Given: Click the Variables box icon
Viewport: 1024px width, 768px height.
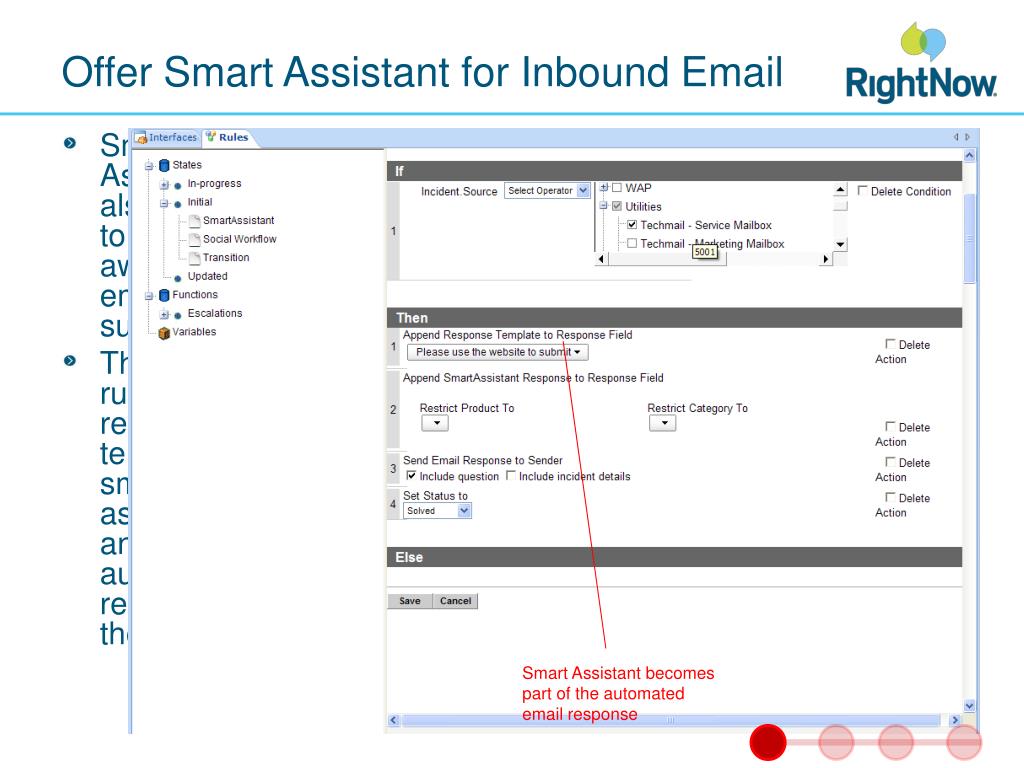Looking at the screenshot, I should tap(164, 332).
